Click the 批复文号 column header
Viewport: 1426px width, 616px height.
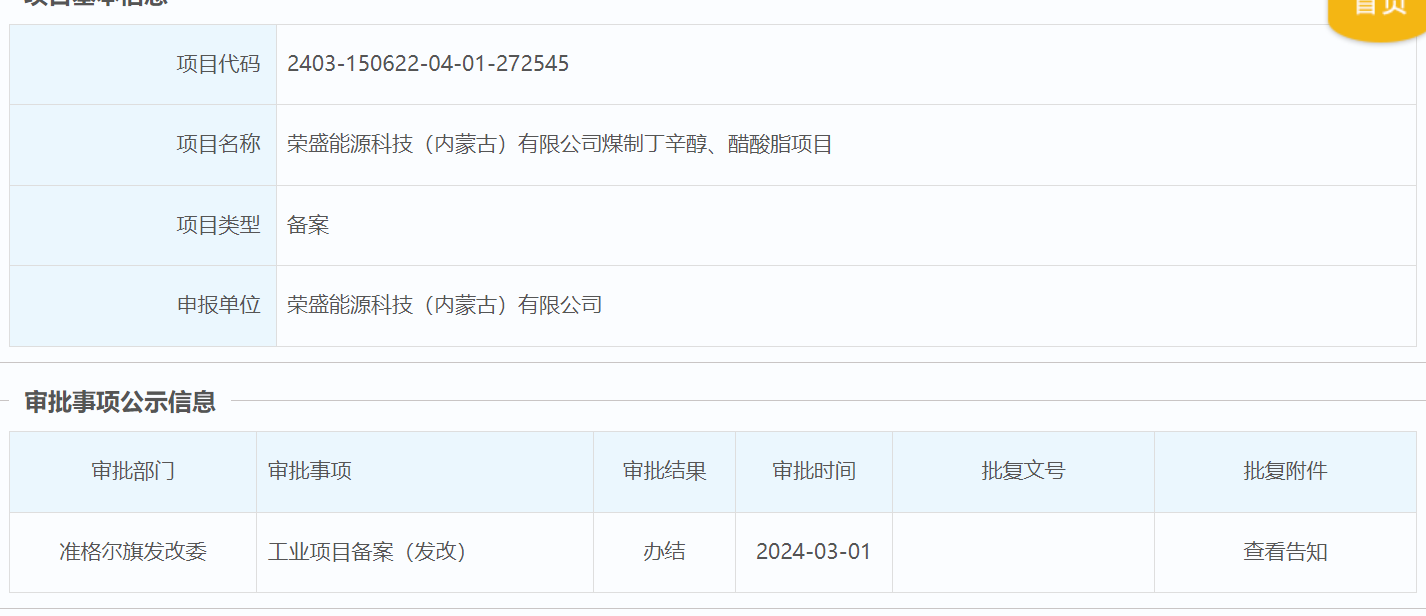tap(1023, 471)
